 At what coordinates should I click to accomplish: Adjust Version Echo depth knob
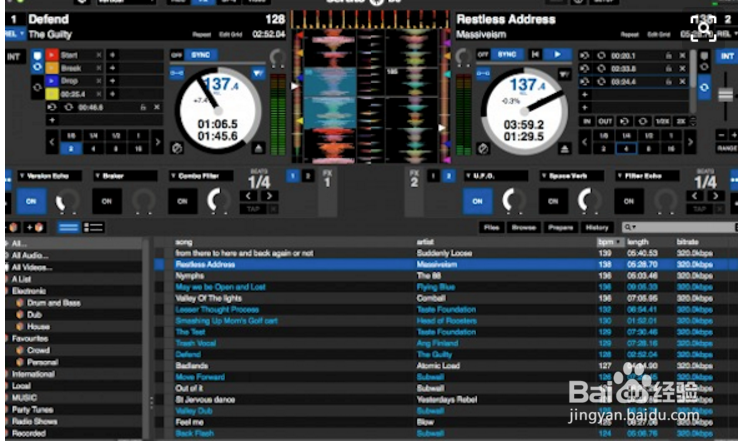(x=68, y=201)
